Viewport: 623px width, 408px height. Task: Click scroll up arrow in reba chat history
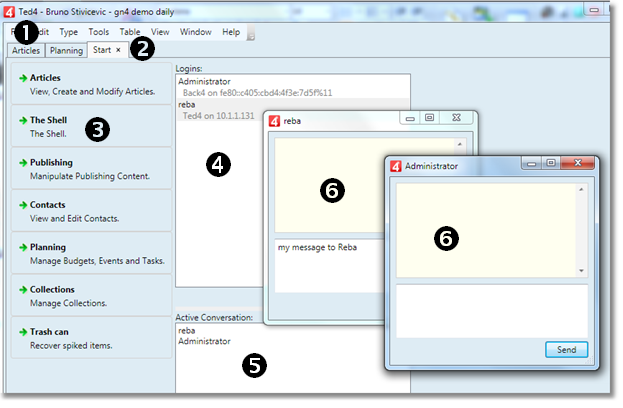coord(460,144)
